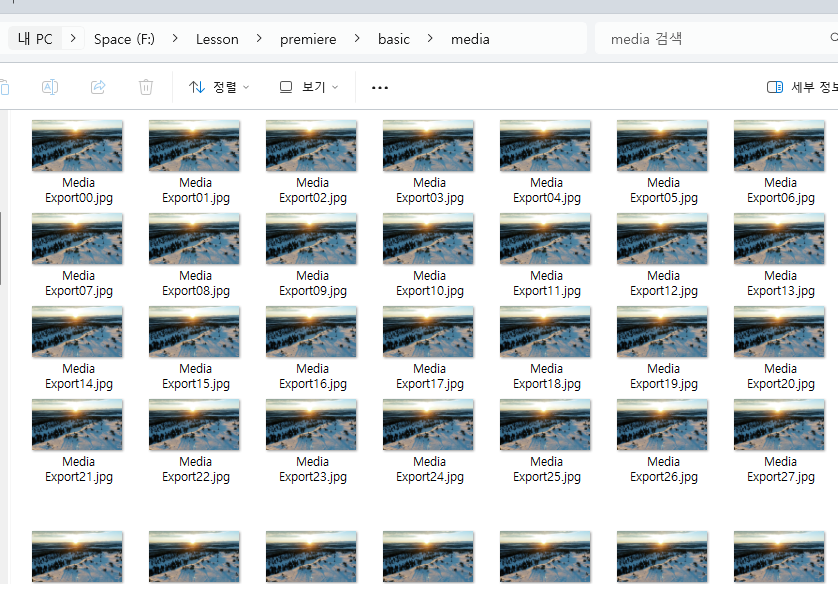Navigate to basic folder in breadcrumb
This screenshot has width=838, height=590.
393,39
